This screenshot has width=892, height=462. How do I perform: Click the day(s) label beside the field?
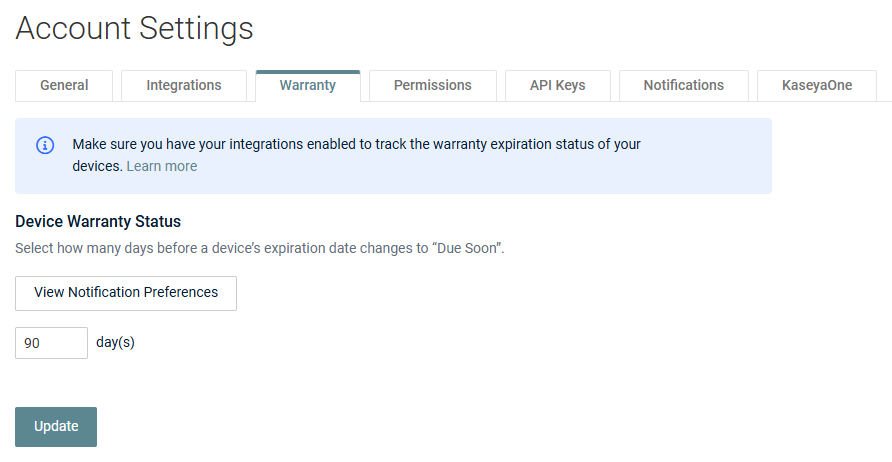click(115, 343)
